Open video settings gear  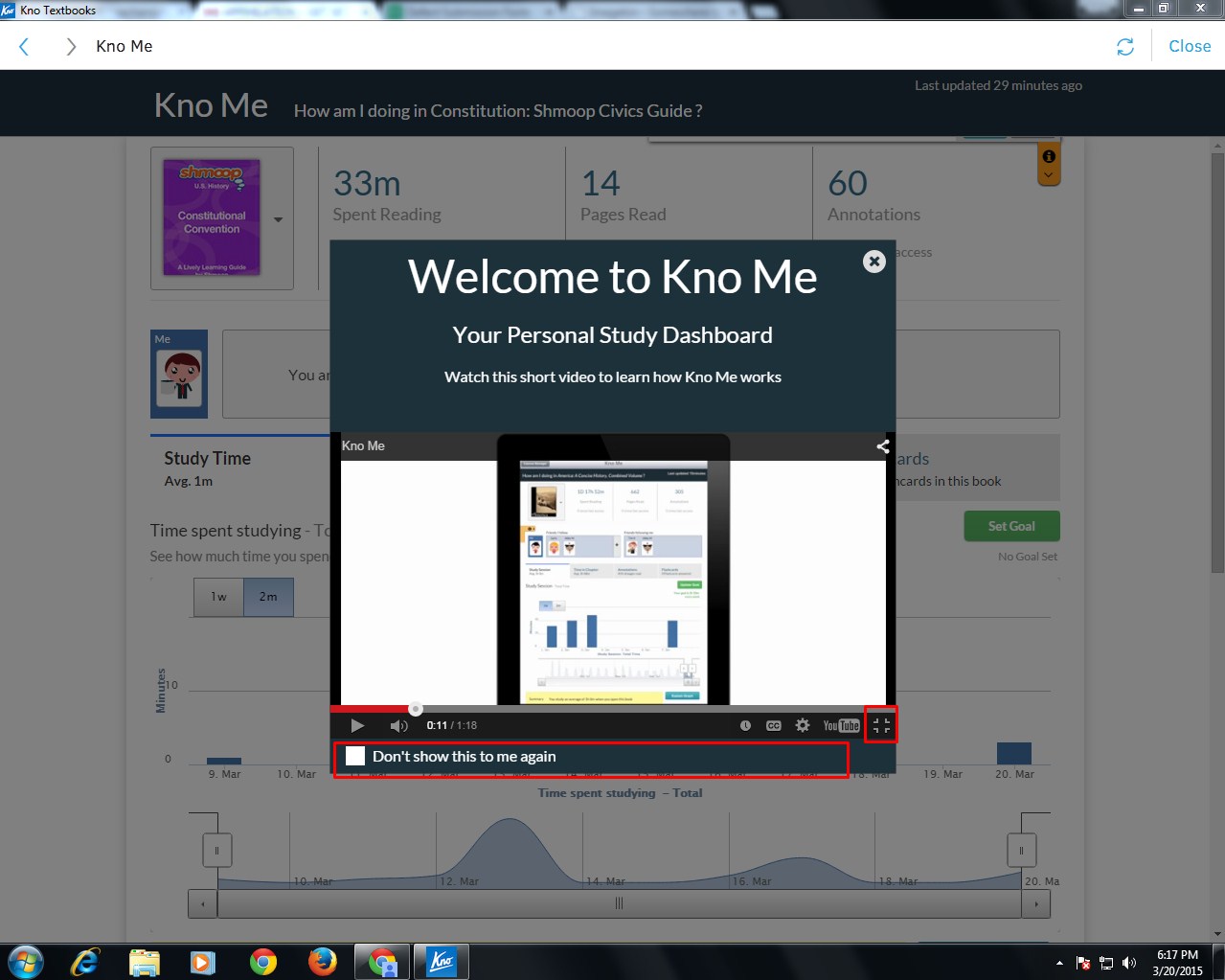[803, 725]
